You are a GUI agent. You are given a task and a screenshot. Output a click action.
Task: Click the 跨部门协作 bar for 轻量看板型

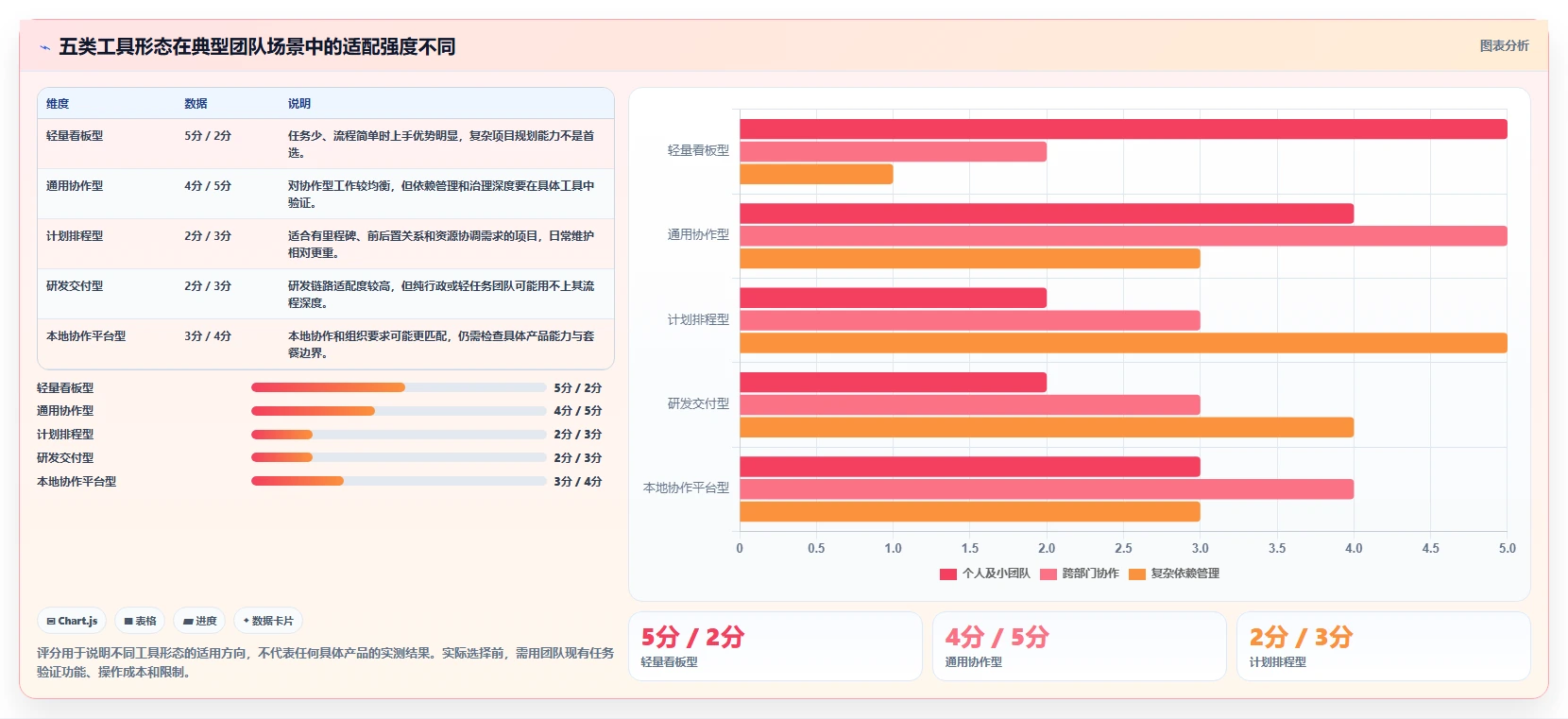(893, 151)
